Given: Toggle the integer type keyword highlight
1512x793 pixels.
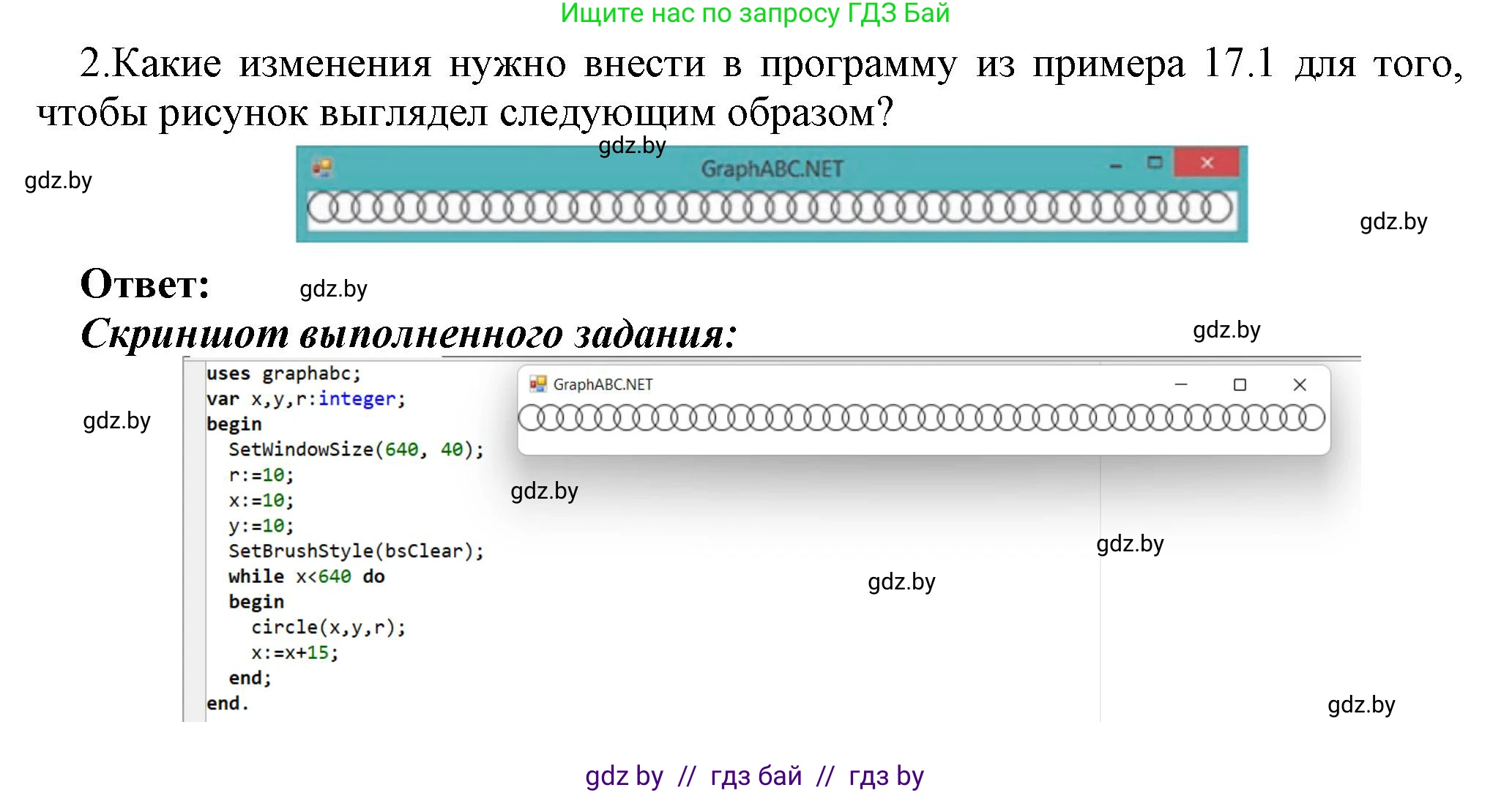Looking at the screenshot, I should (358, 399).
